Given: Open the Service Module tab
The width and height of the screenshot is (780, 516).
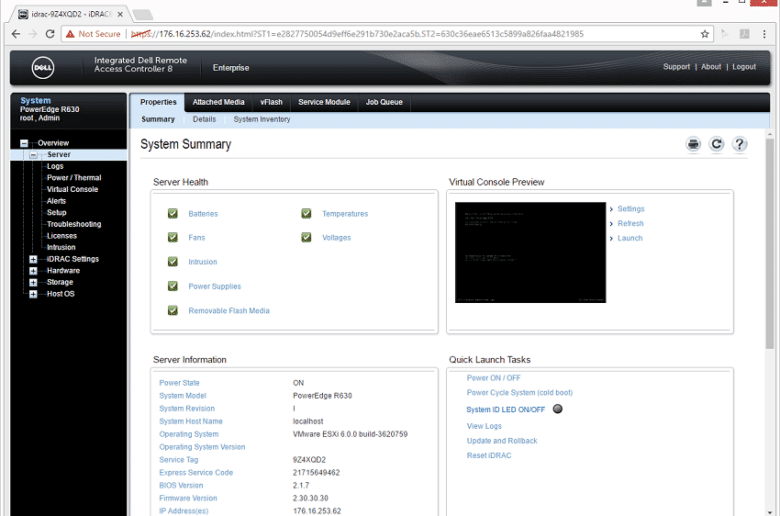Looking at the screenshot, I should click(324, 102).
